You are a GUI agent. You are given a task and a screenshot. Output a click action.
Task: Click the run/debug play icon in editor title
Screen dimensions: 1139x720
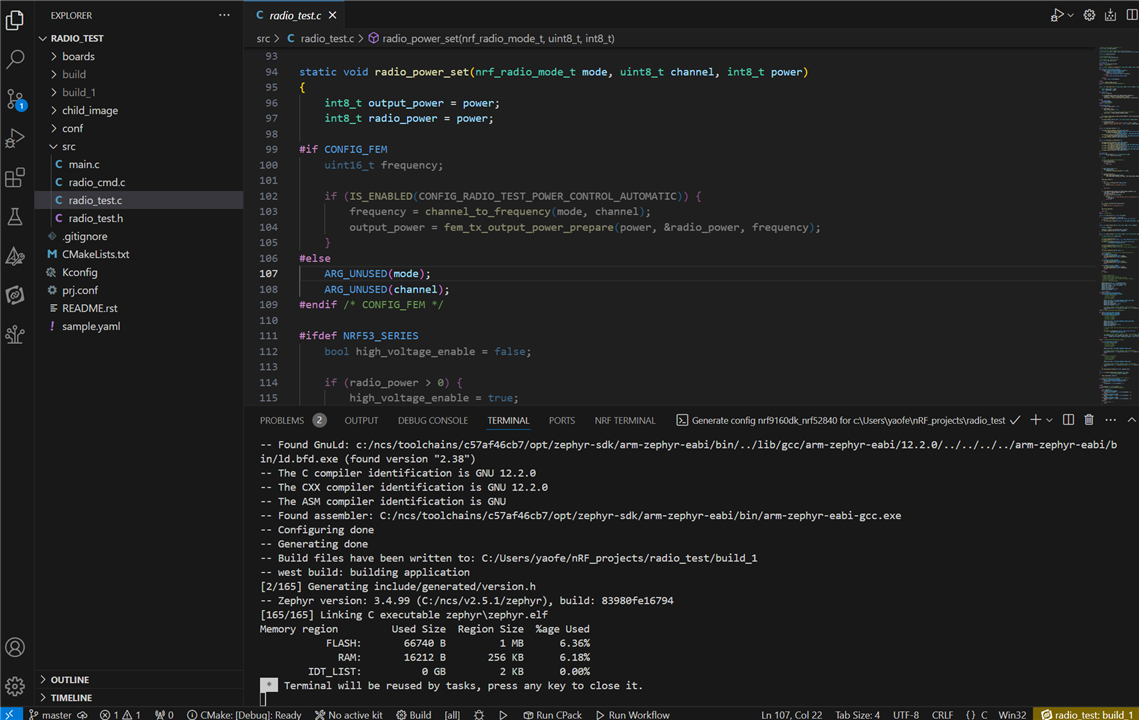click(x=1057, y=15)
